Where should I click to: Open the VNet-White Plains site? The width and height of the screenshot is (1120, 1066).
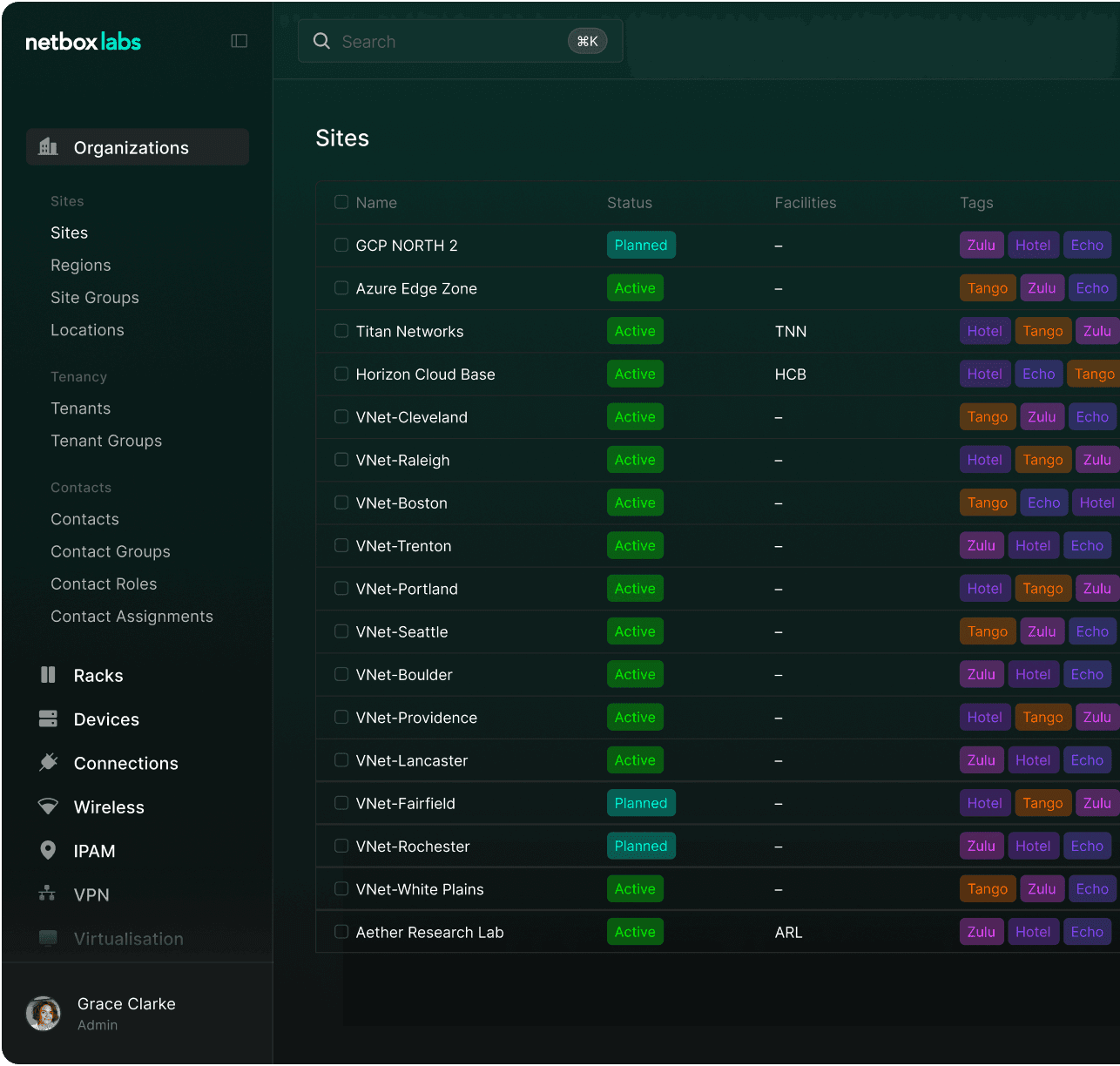click(419, 889)
